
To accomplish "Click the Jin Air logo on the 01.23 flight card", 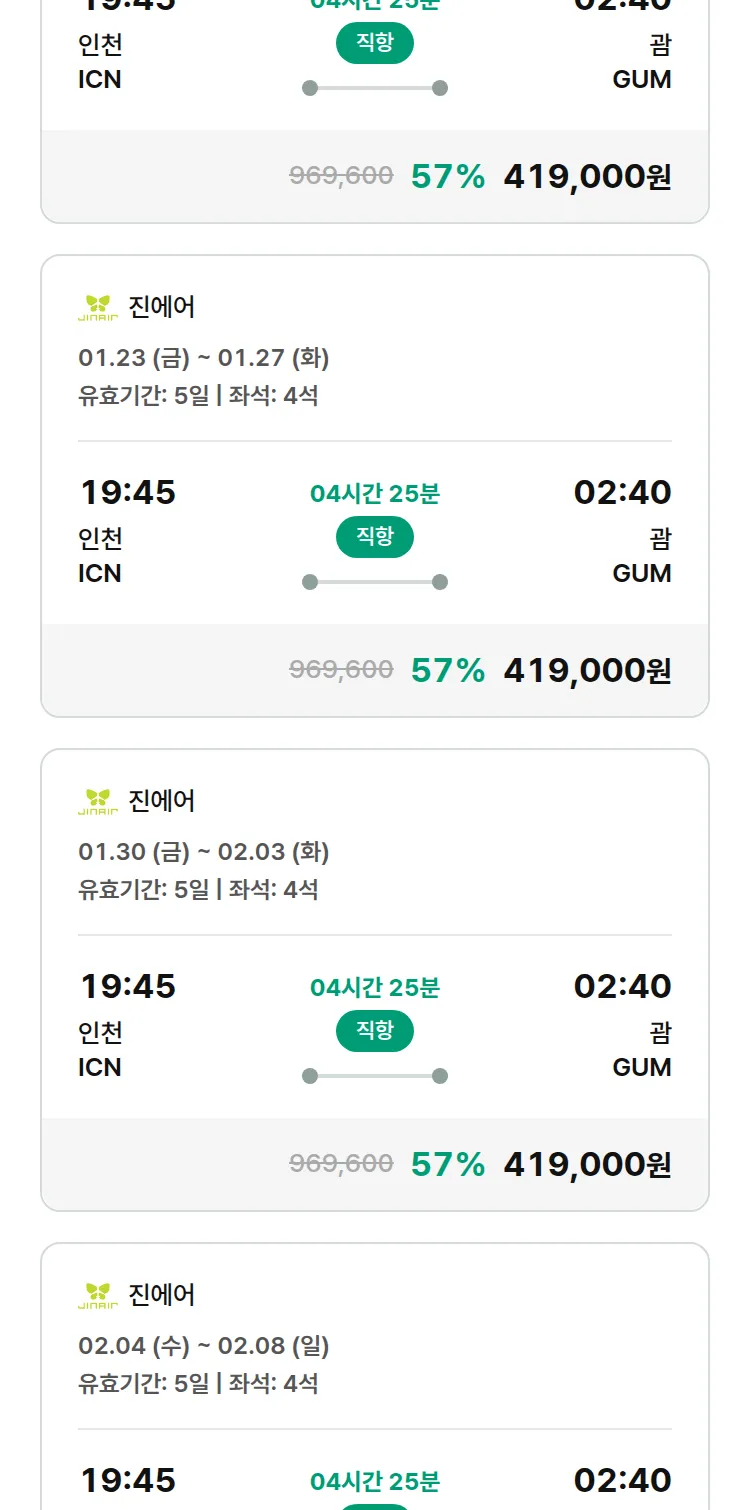I will click(x=98, y=307).
